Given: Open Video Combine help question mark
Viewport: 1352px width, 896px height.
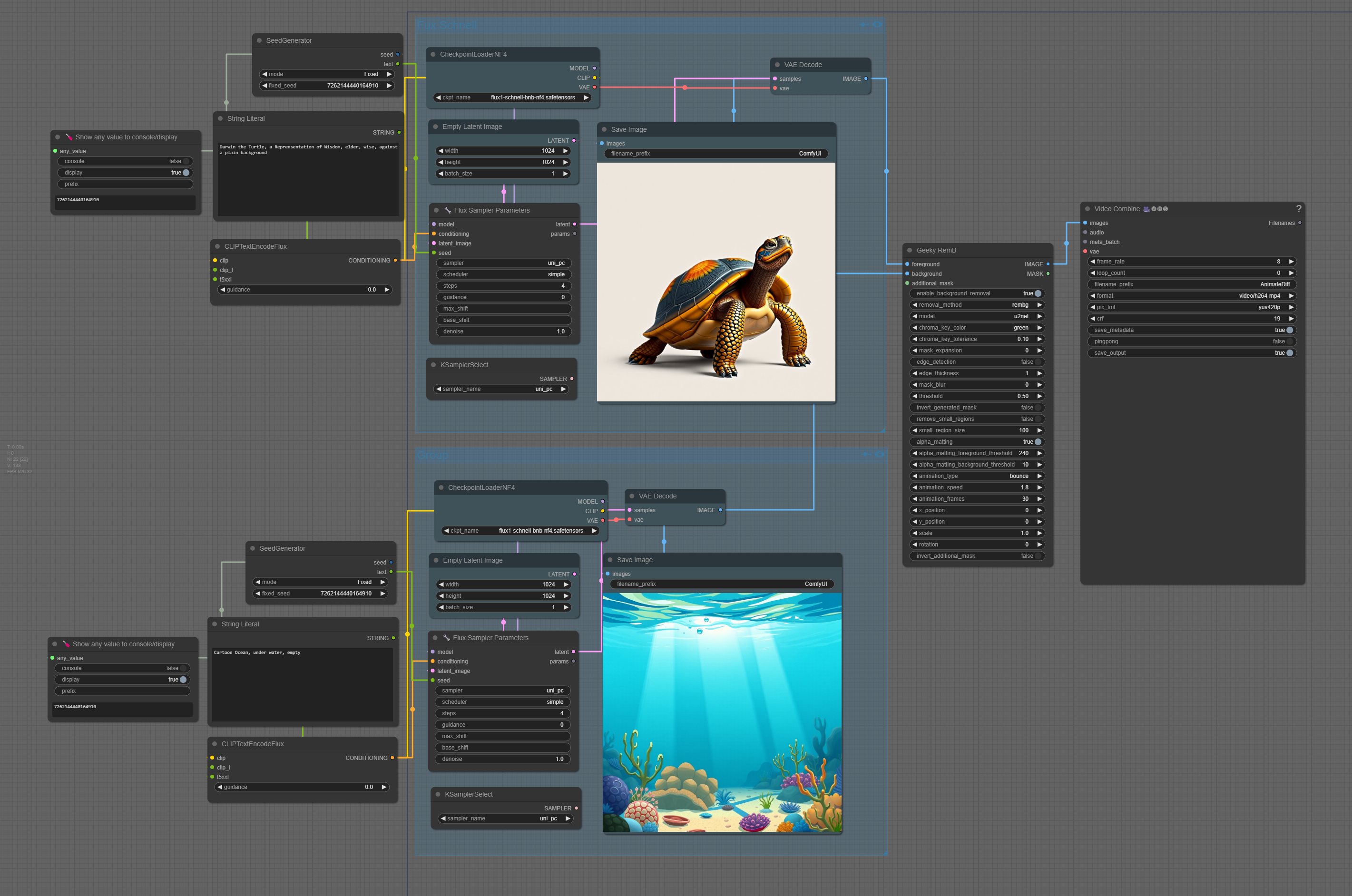Looking at the screenshot, I should pos(1298,209).
